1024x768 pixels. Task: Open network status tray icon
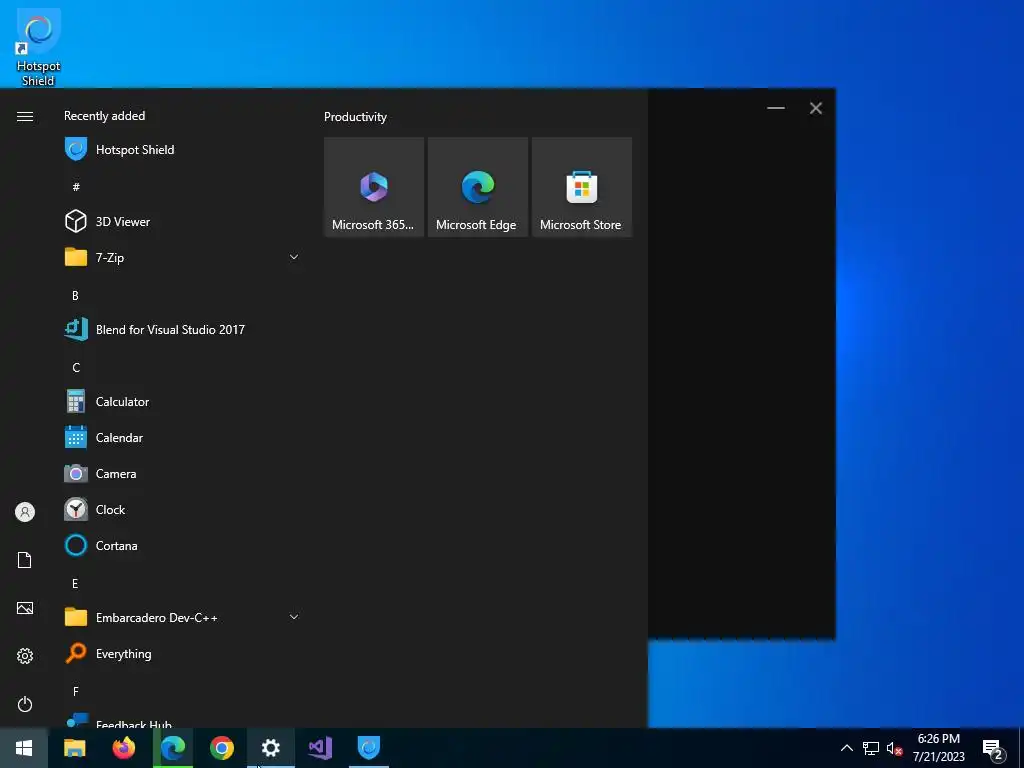click(871, 748)
